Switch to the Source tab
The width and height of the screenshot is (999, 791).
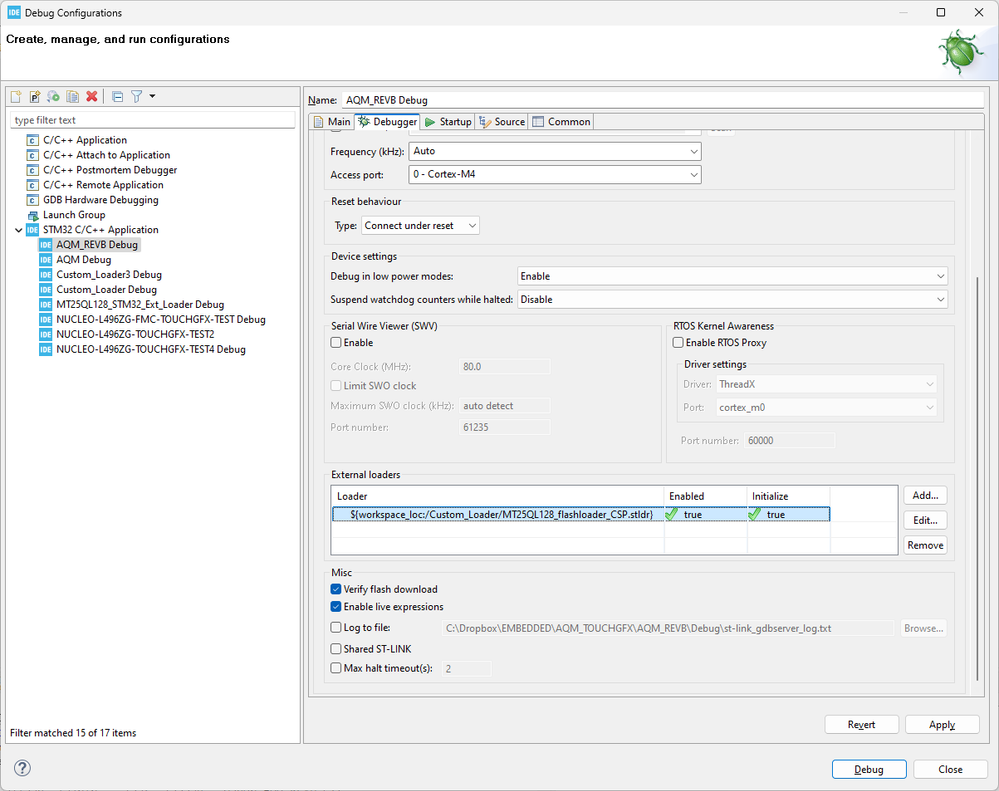[502, 122]
